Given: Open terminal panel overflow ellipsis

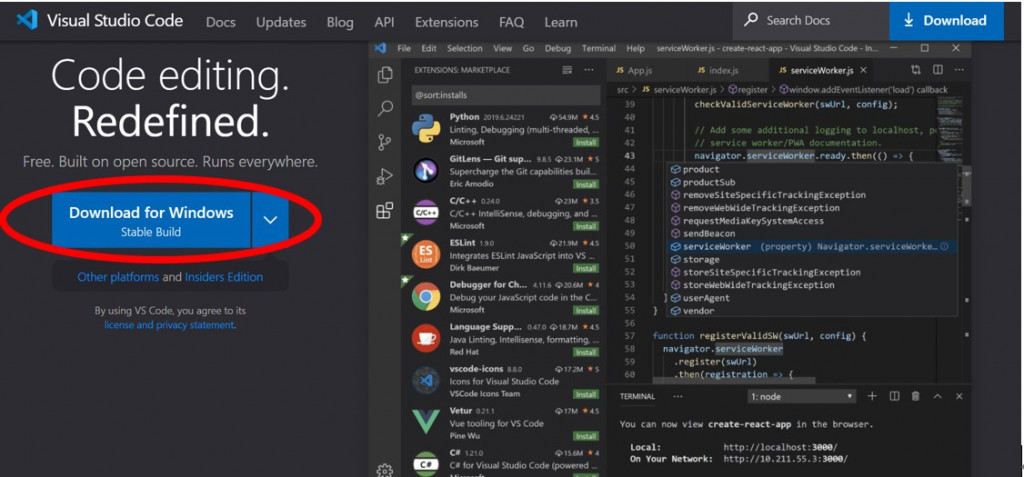Looking at the screenshot, I should pos(678,396).
